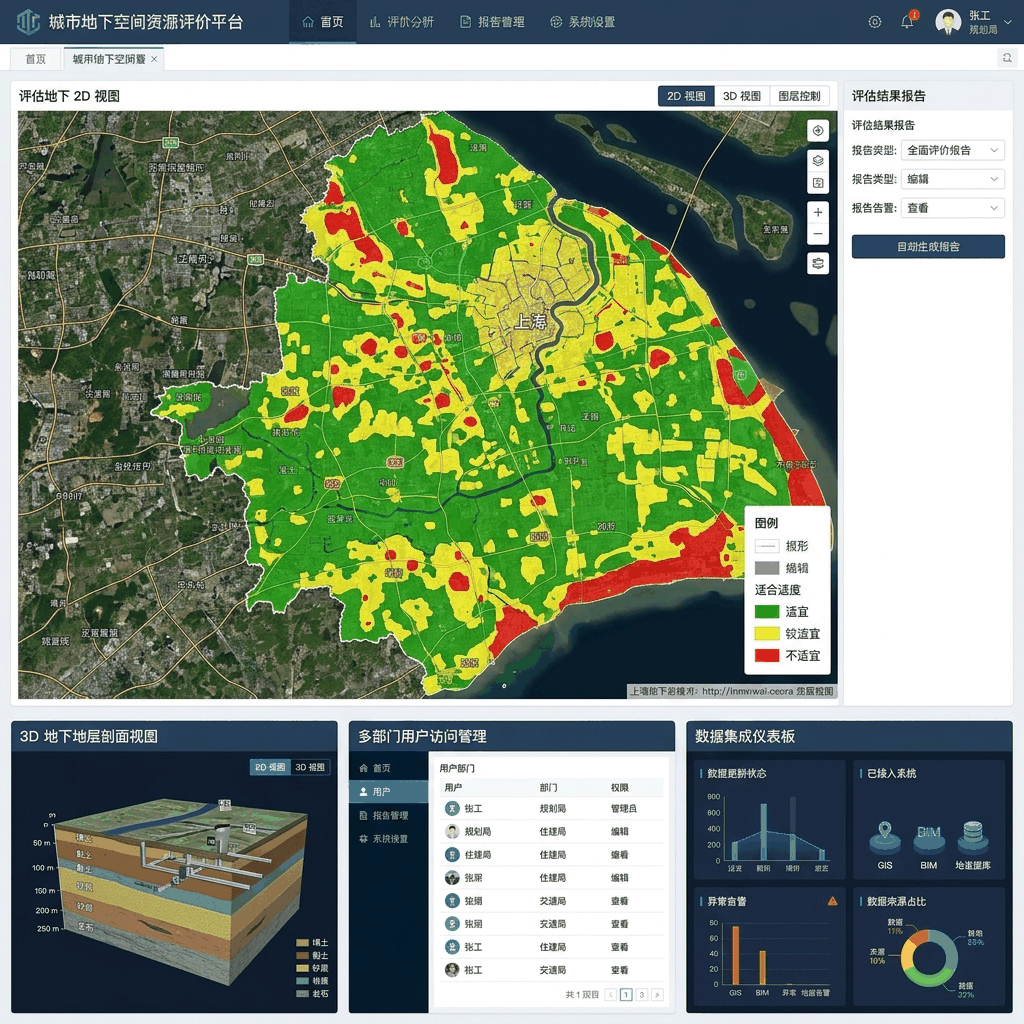Viewport: 1024px width, 1024px height.
Task: Open settings gear icon in header
Action: tap(874, 22)
